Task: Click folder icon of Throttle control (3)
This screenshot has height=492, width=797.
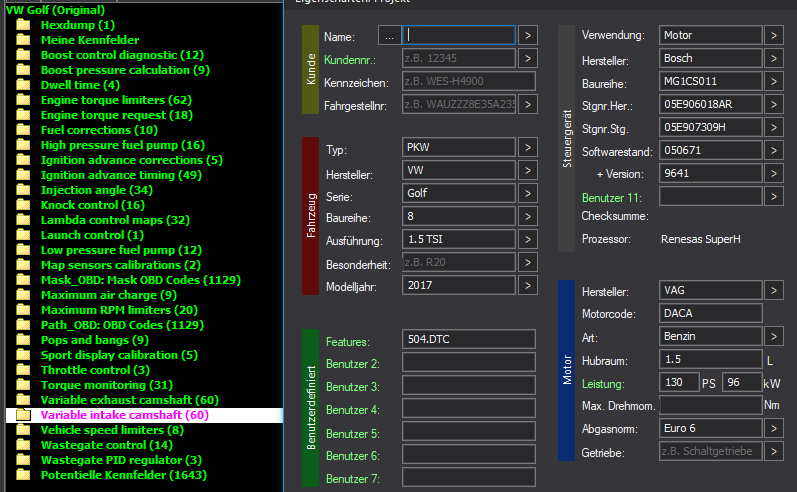Action: pyautogui.click(x=23, y=370)
